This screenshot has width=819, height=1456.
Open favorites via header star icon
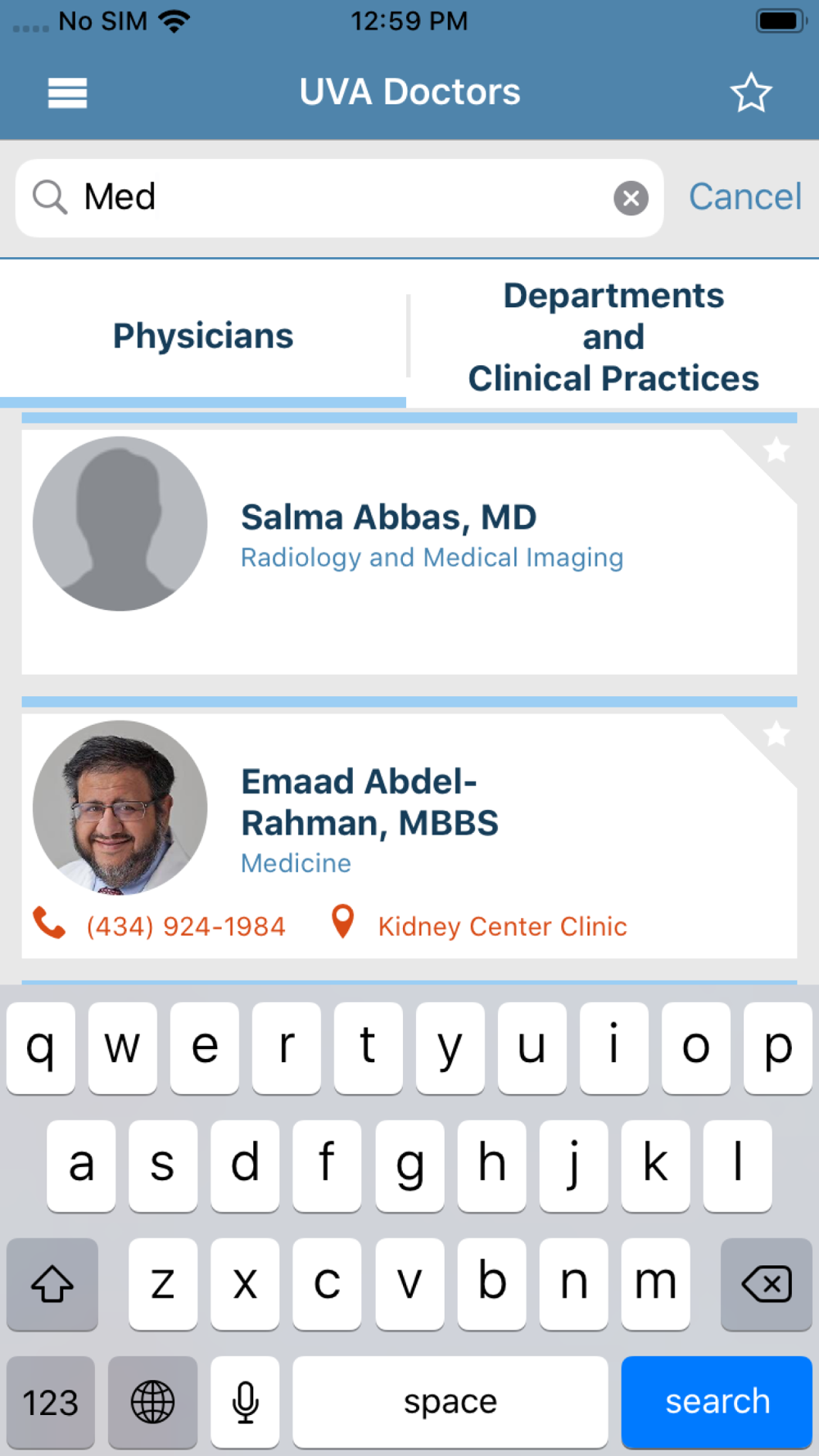[x=750, y=93]
